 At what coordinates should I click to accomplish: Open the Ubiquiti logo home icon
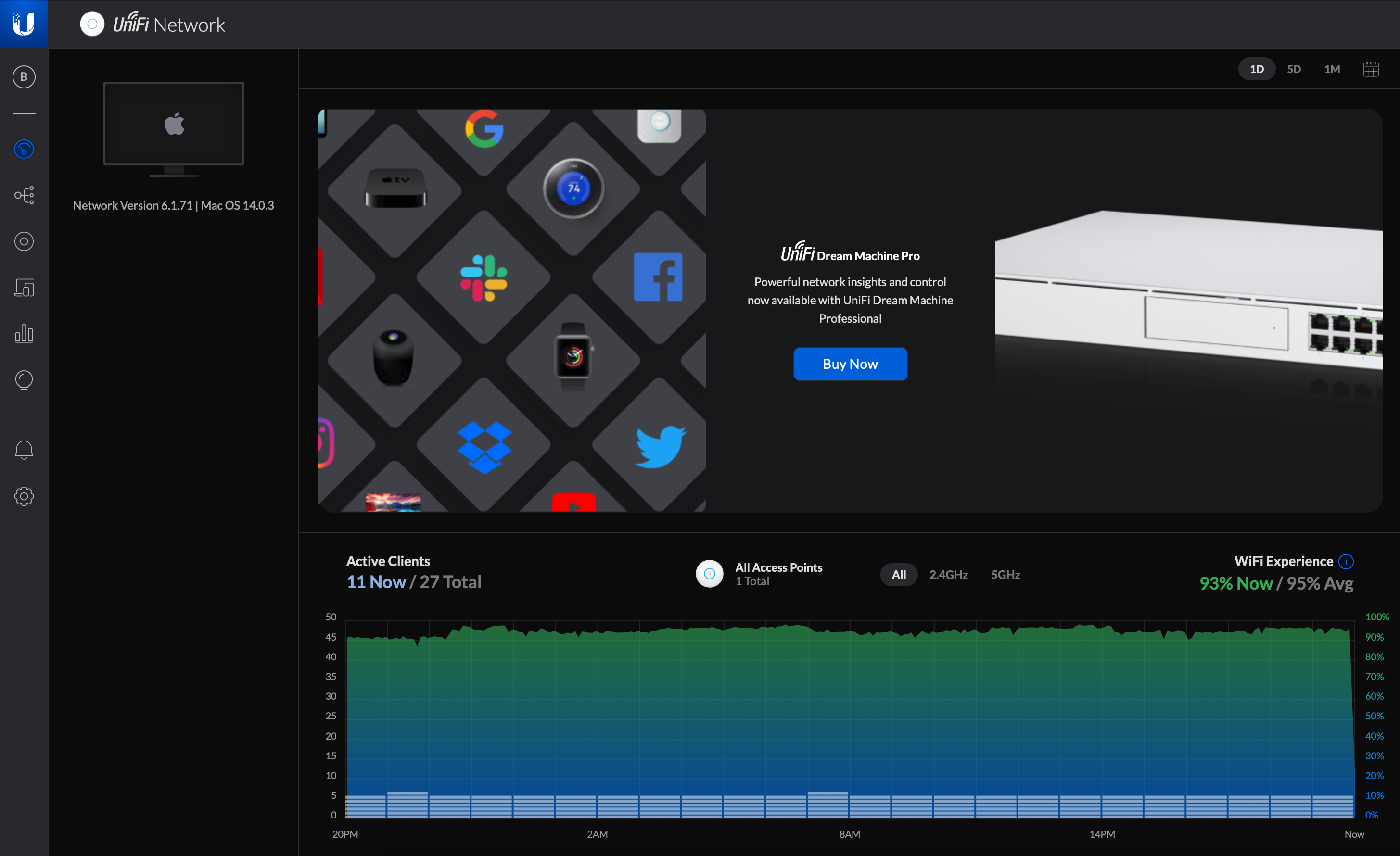coord(24,24)
